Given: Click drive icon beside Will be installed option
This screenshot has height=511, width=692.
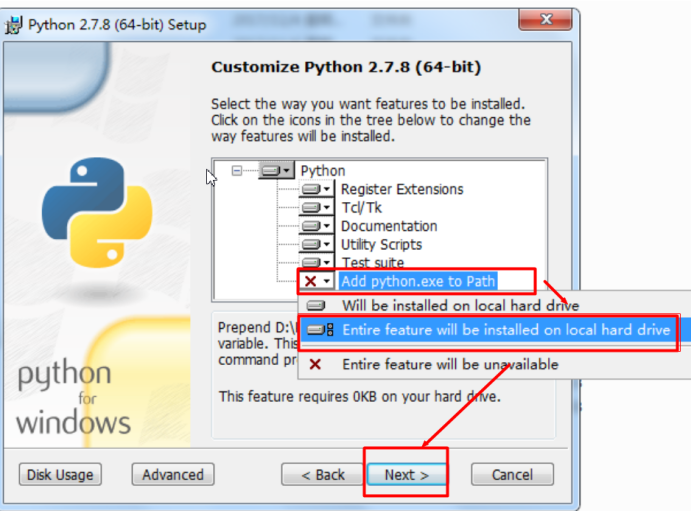Looking at the screenshot, I should pyautogui.click(x=316, y=305).
